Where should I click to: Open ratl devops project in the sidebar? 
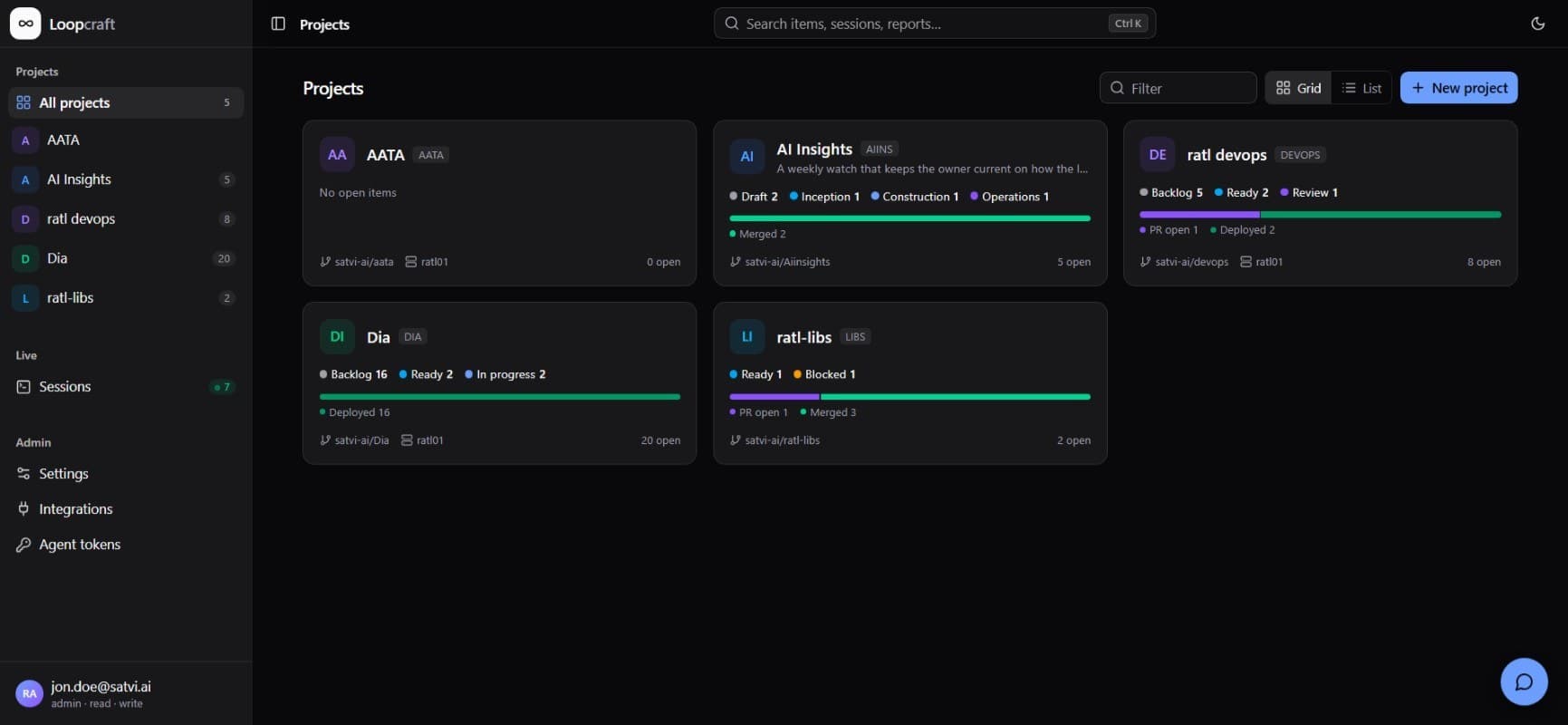point(126,219)
